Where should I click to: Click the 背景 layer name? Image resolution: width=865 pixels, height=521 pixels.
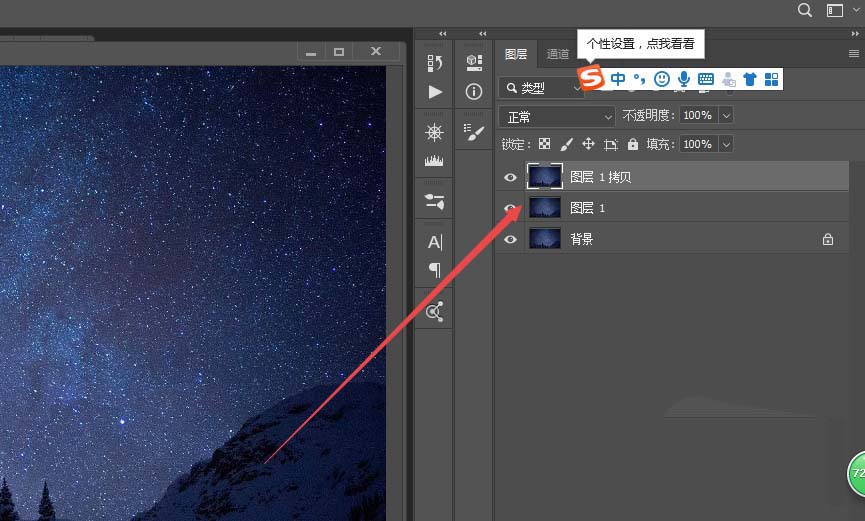tap(581, 239)
